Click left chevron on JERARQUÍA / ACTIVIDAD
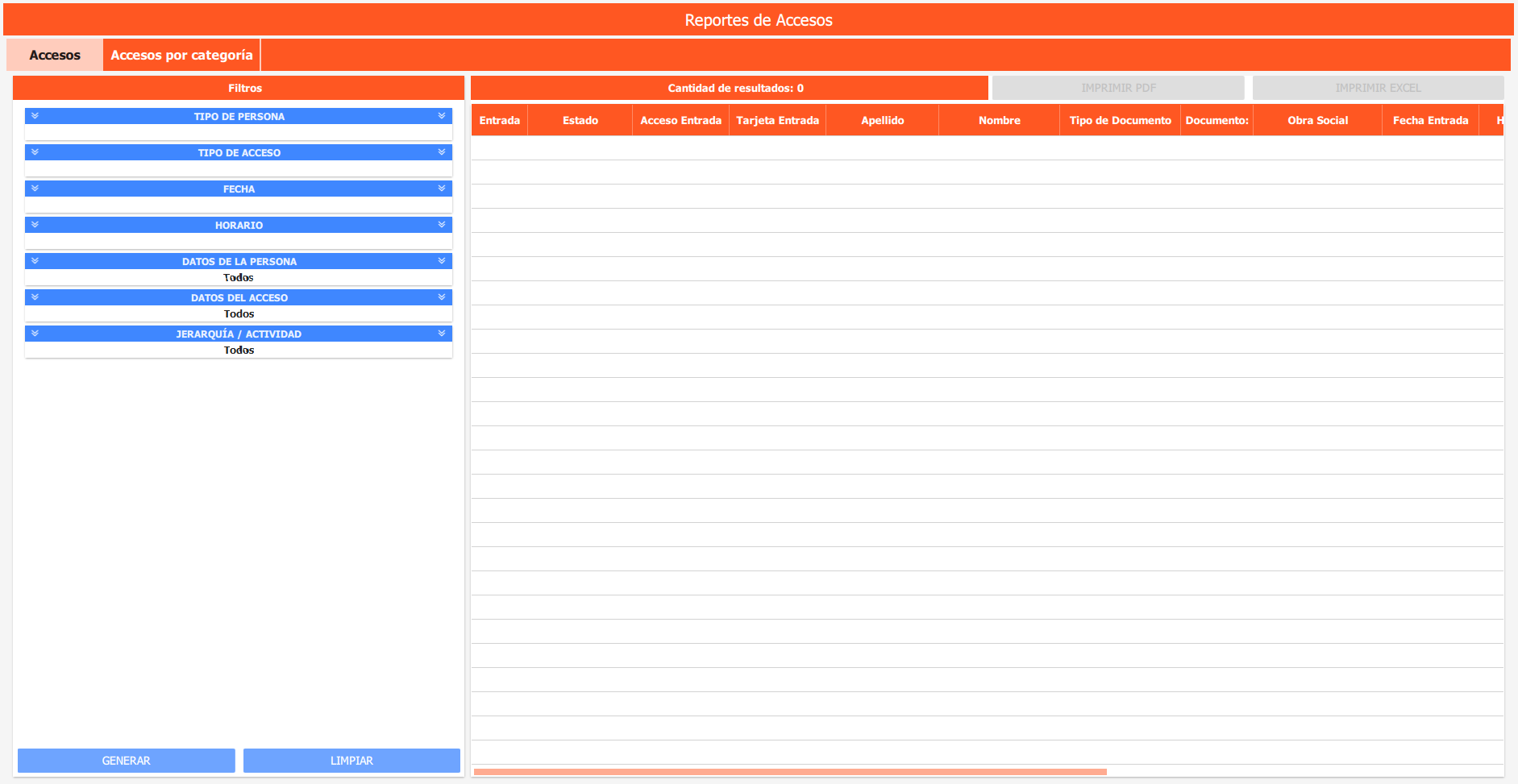Viewport: 1518px width, 784px height. (35, 334)
